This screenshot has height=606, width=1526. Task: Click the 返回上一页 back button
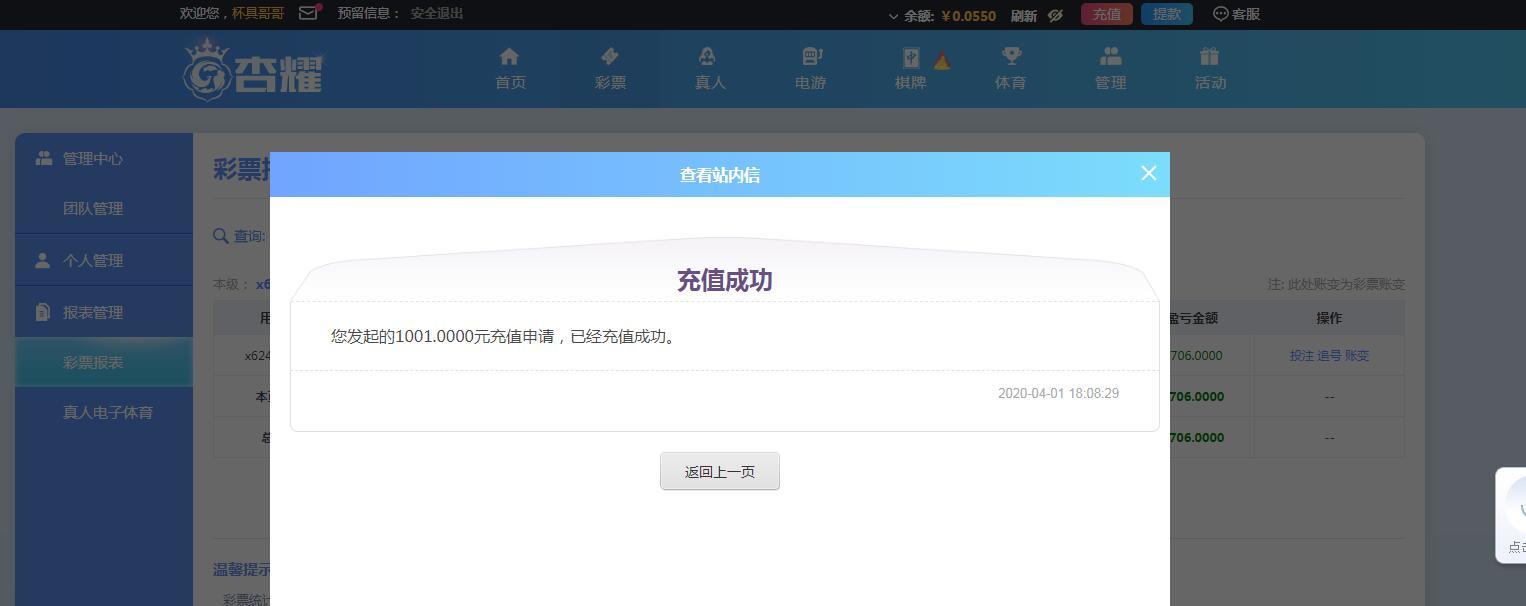point(719,471)
